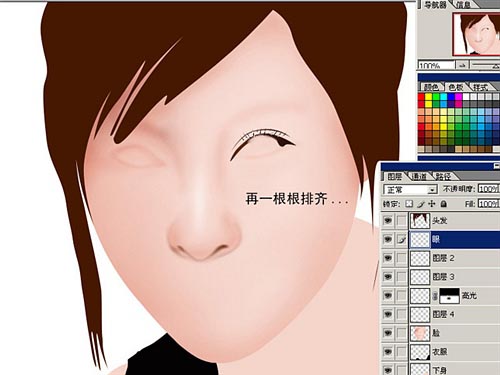Select the 色板 tab

pyautogui.click(x=456, y=87)
